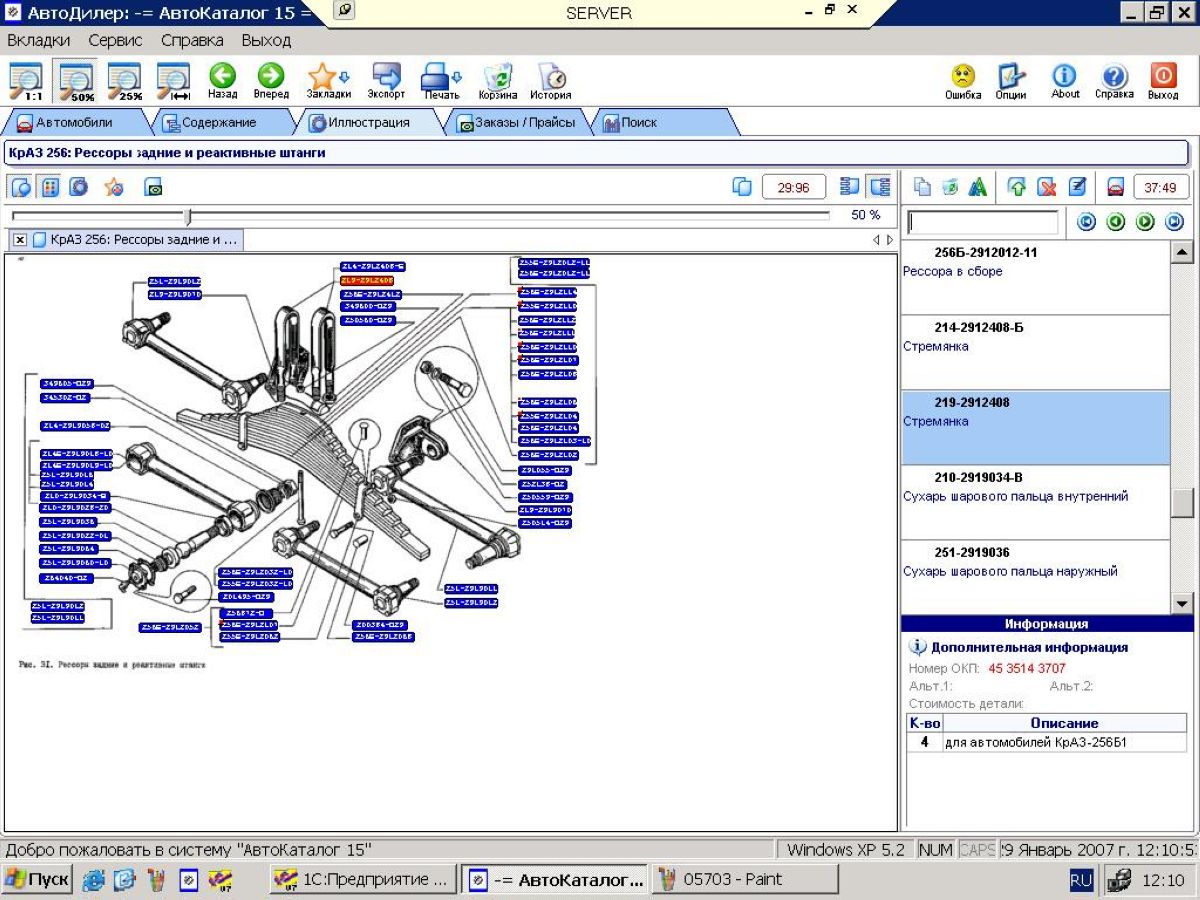Open the Windows Пуск start button
The image size is (1200, 900).
[x=38, y=880]
